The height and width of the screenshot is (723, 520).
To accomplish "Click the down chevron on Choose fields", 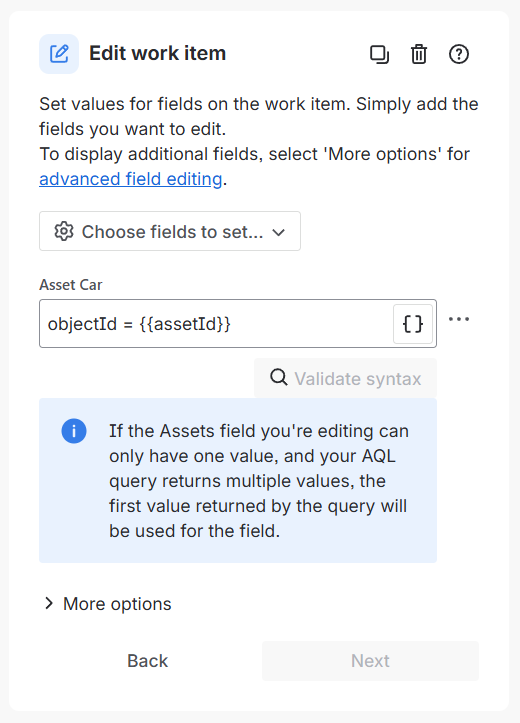I will pyautogui.click(x=278, y=232).
